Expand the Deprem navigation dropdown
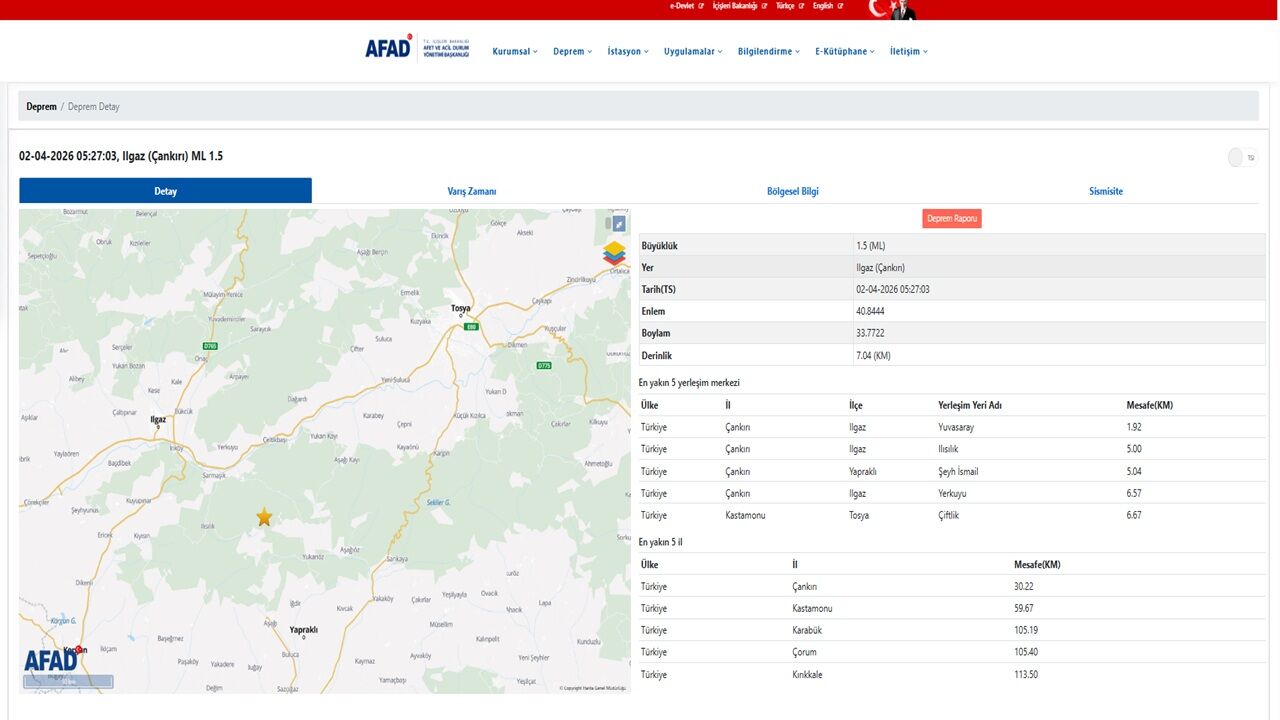This screenshot has height=720, width=1280. click(x=570, y=51)
